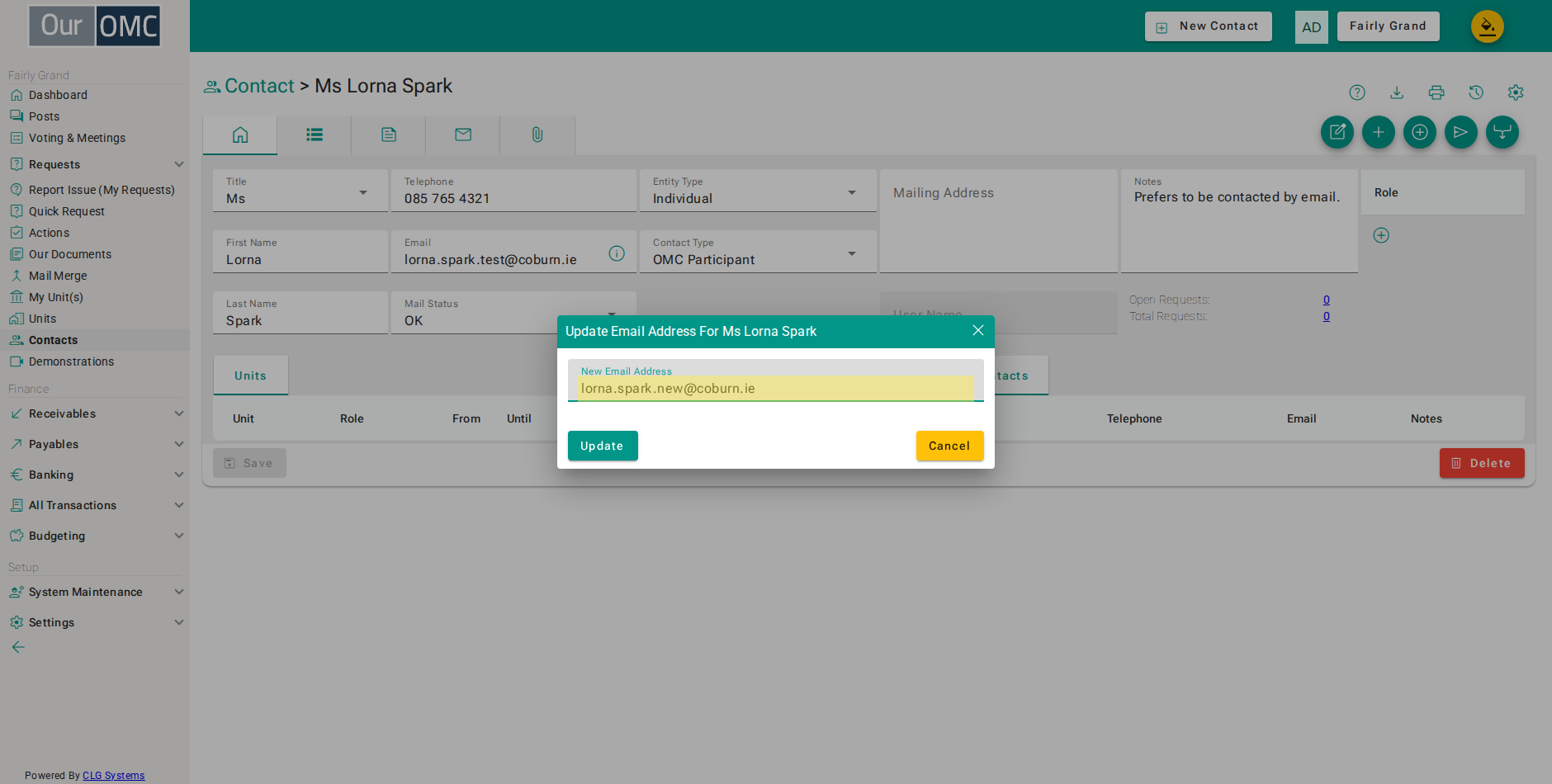Expand the Banking section

(x=96, y=475)
